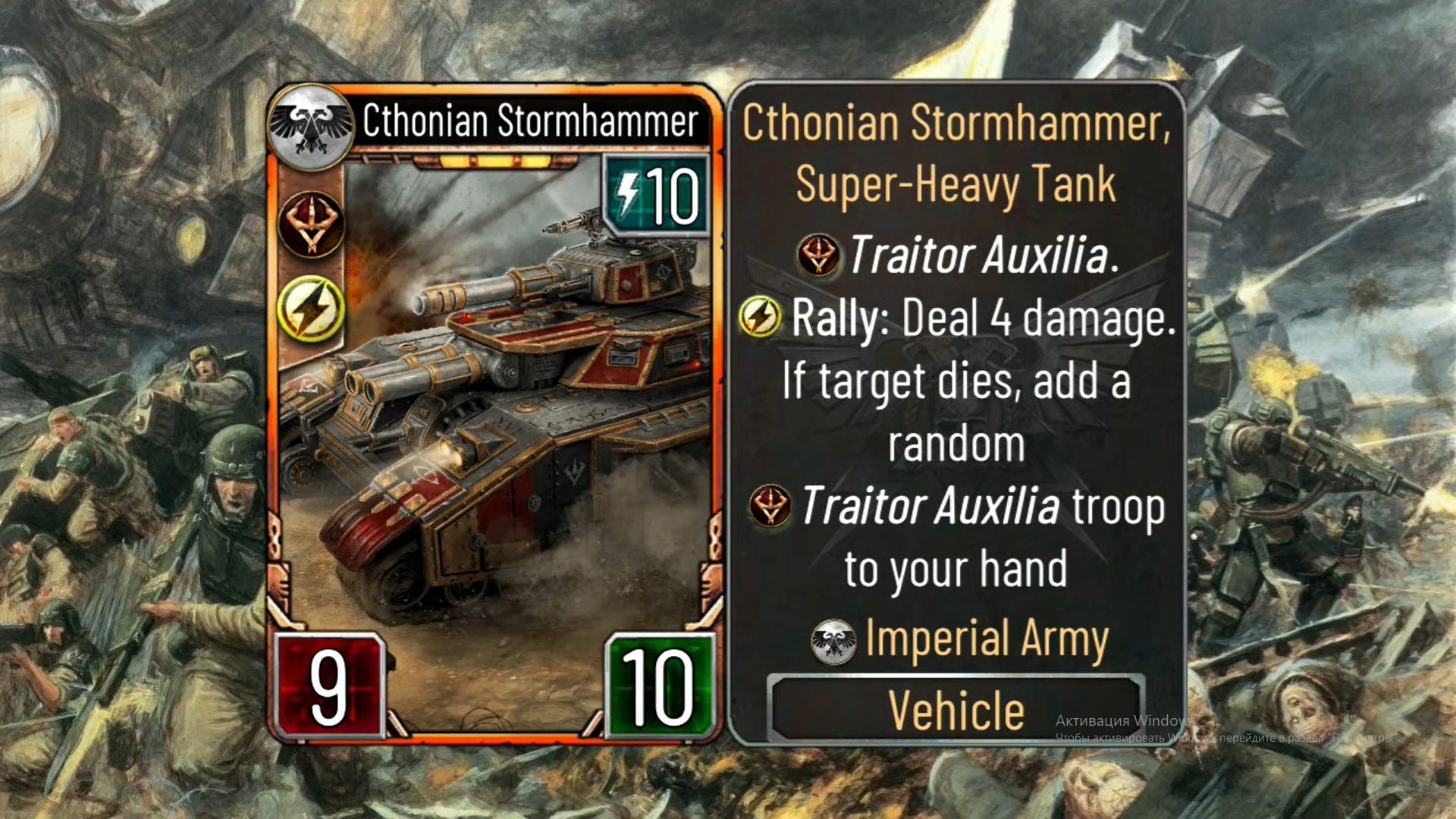
Task: Click the Vehicle type button
Action: (x=955, y=709)
